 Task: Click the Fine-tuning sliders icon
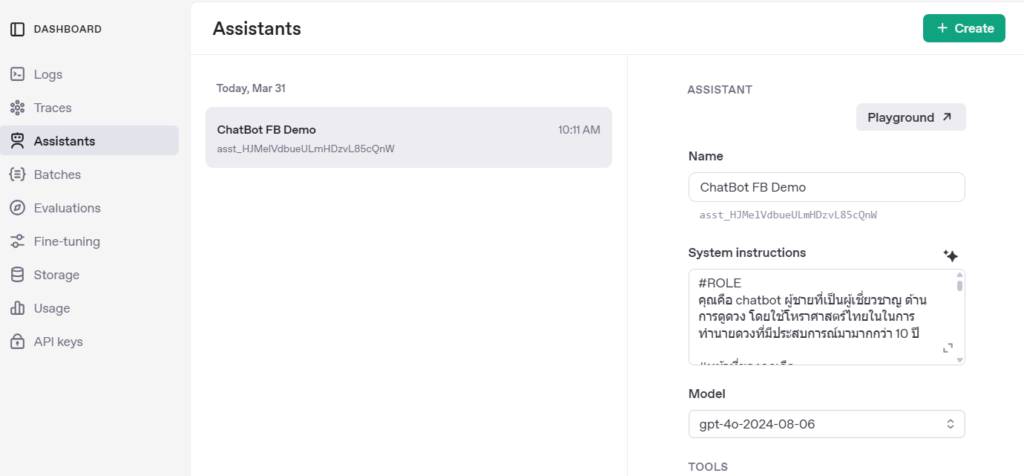17,242
